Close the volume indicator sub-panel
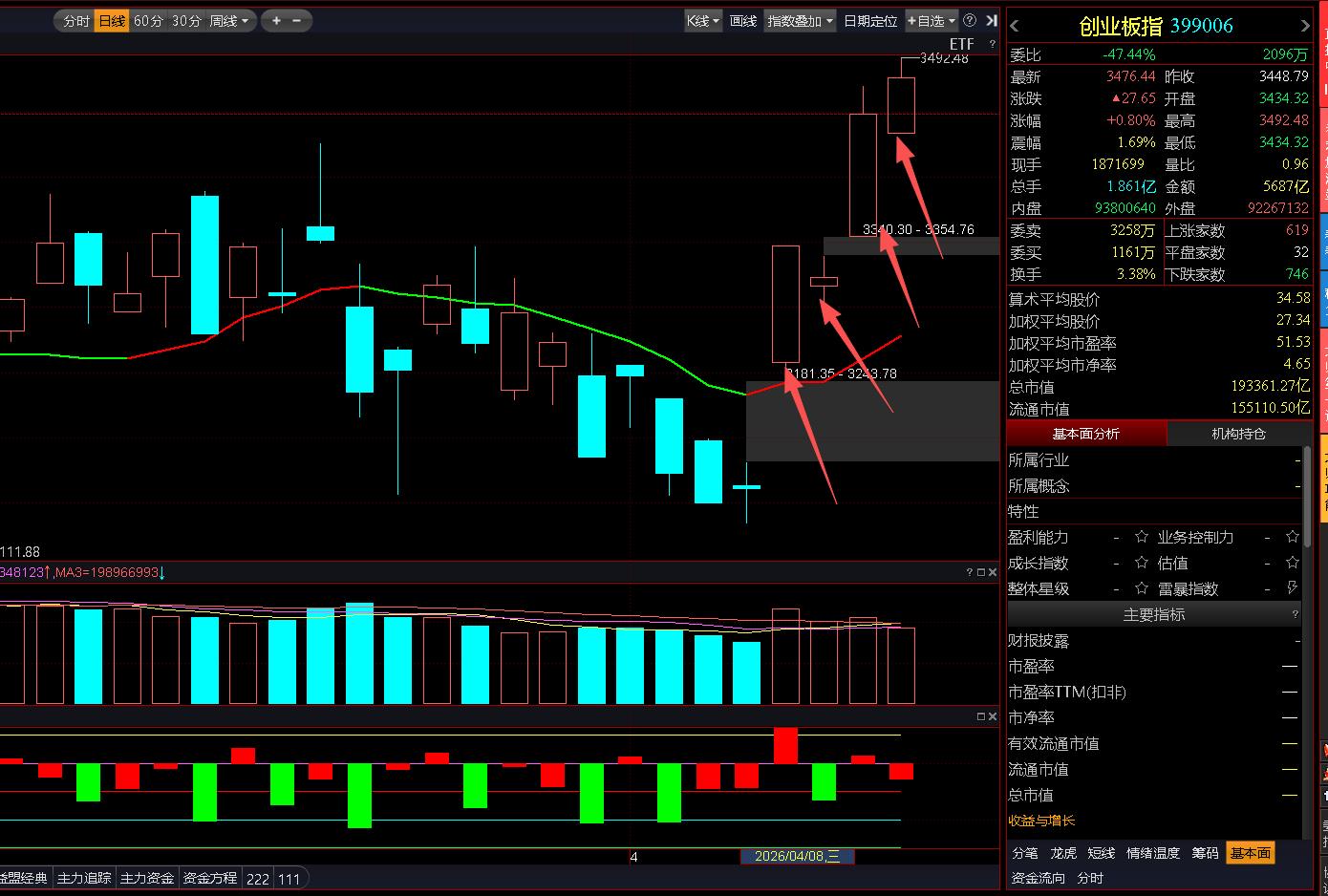This screenshot has height=896, width=1328. pyautogui.click(x=993, y=572)
